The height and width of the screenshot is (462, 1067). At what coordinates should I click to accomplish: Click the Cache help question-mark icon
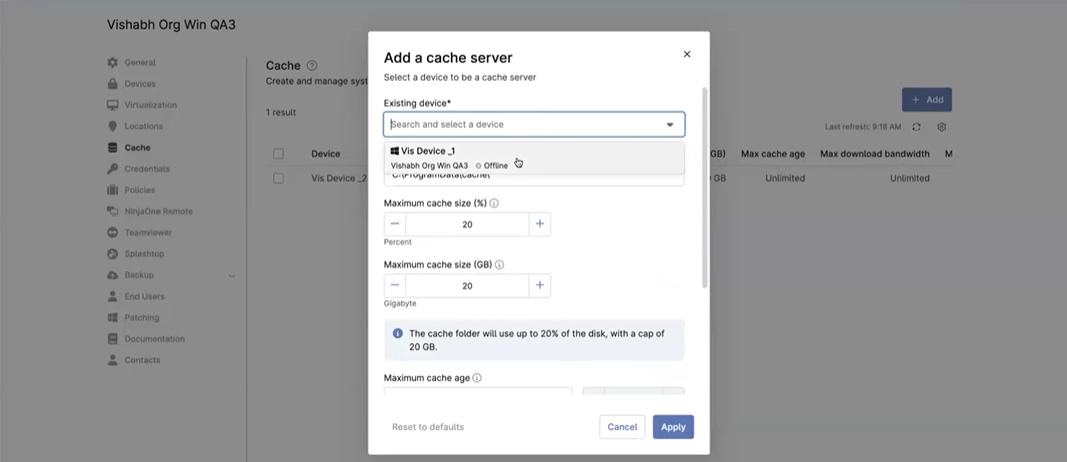pyautogui.click(x=312, y=66)
